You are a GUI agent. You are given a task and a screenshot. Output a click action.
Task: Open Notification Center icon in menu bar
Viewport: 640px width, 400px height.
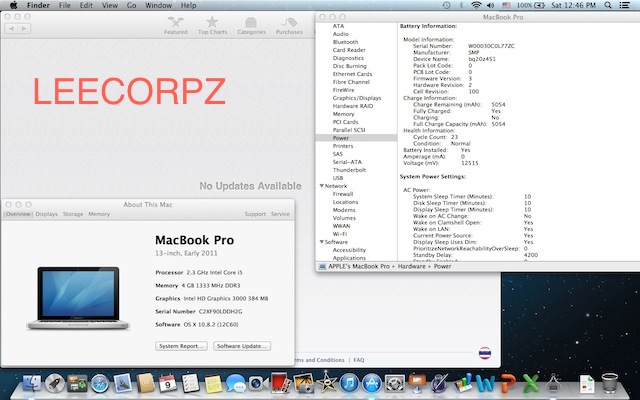624,5
